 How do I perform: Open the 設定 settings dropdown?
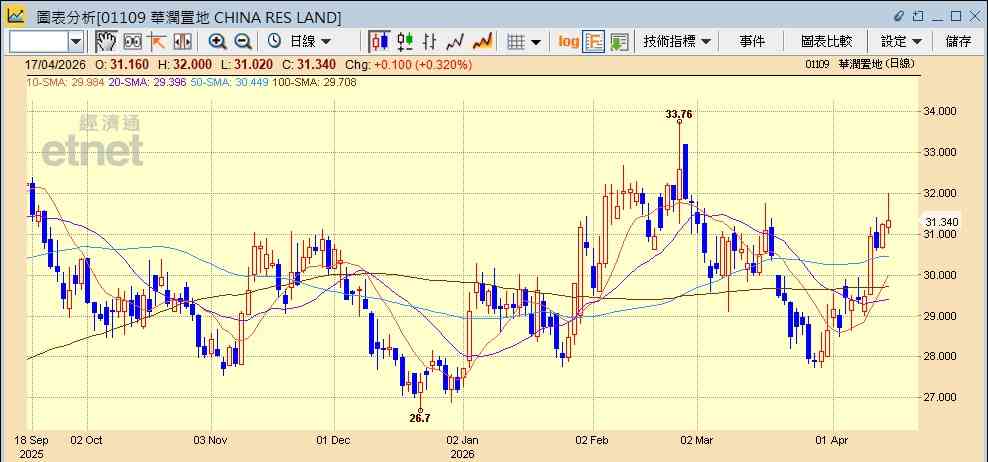(901, 42)
